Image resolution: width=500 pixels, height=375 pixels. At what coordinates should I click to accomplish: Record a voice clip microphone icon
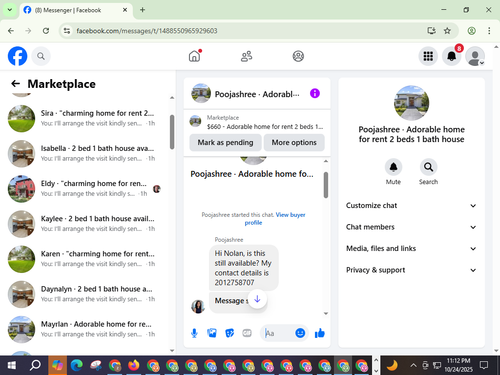194,333
